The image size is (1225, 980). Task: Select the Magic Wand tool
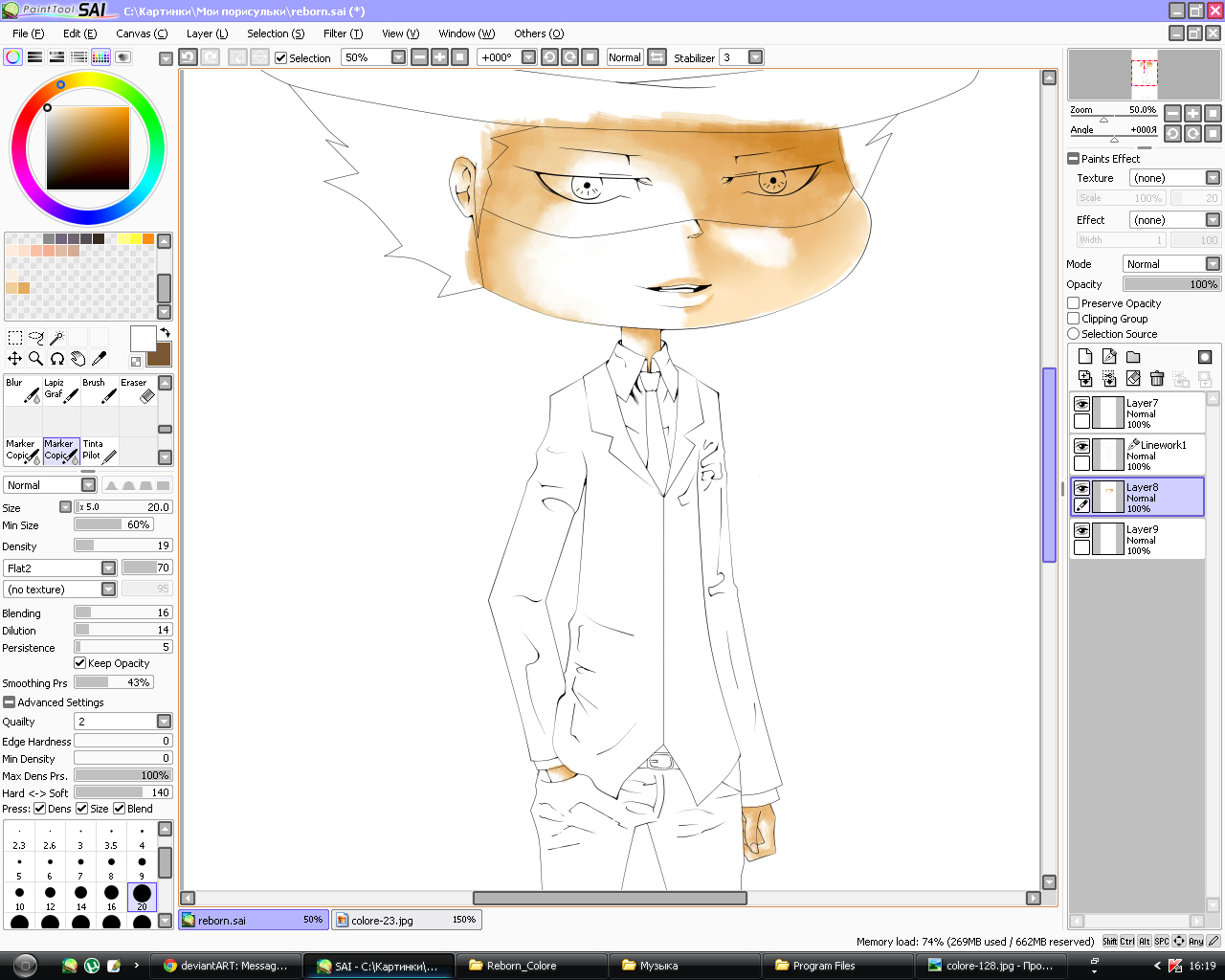[57, 337]
